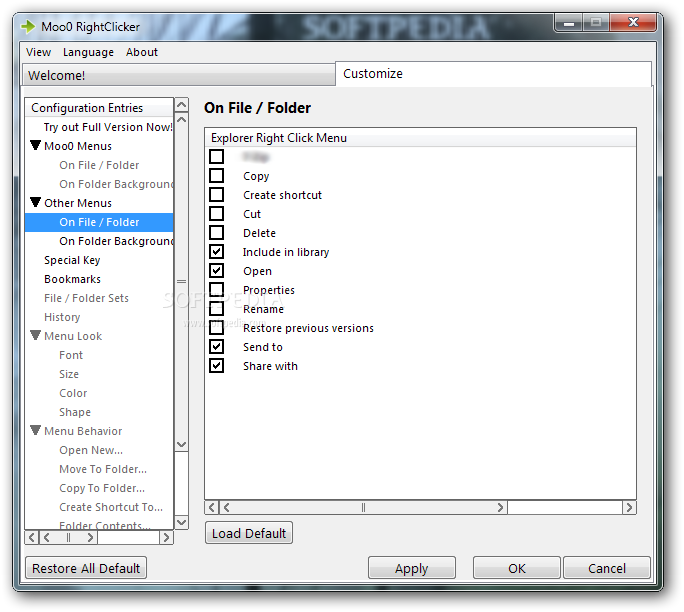This screenshot has height=612, width=684.
Task: Enable the Delete checkbox
Action: click(216, 232)
